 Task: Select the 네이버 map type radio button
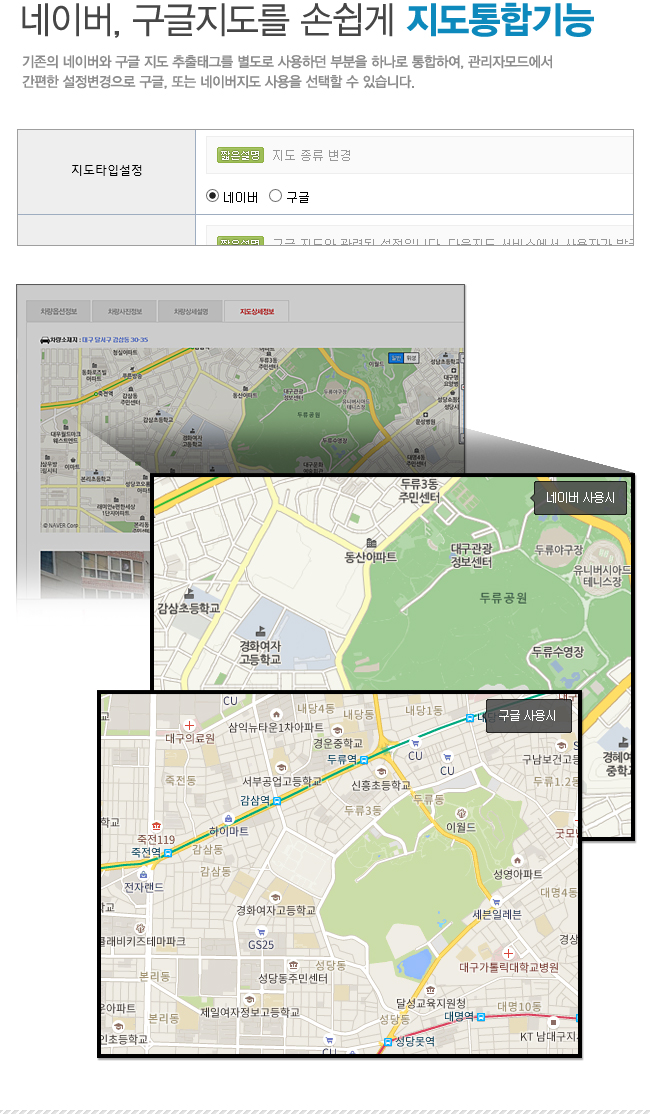[x=212, y=196]
